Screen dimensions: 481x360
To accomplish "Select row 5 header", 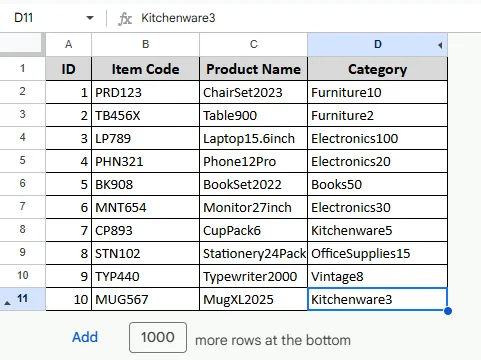I will click(x=22, y=160).
